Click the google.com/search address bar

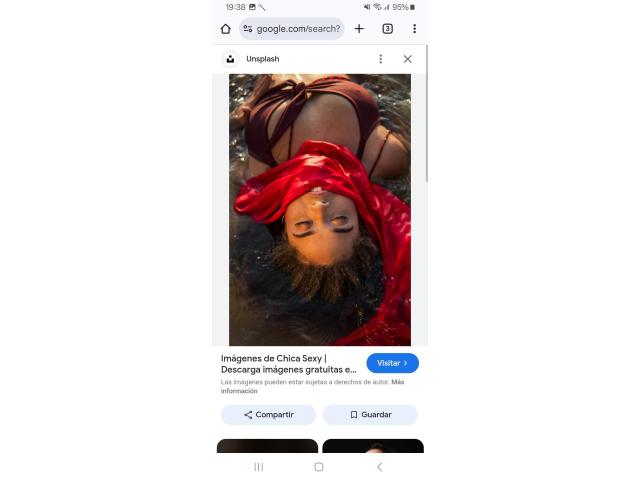click(292, 29)
